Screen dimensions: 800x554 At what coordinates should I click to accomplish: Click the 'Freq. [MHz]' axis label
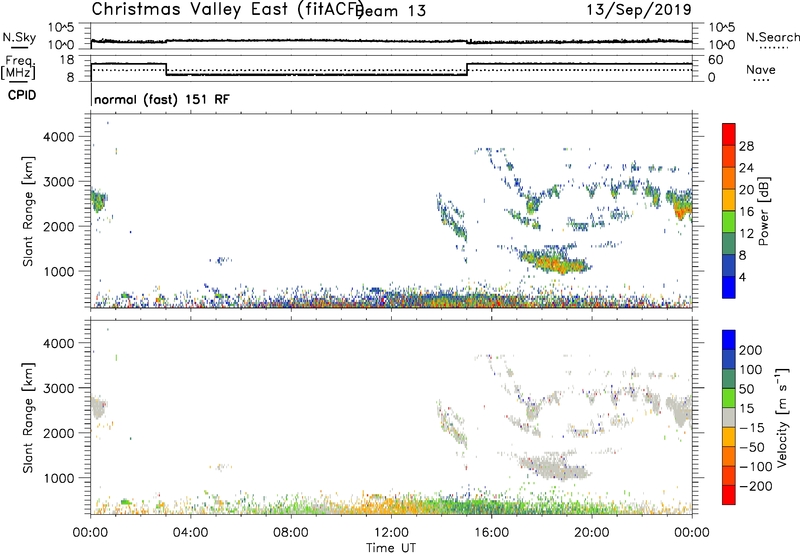[18, 67]
